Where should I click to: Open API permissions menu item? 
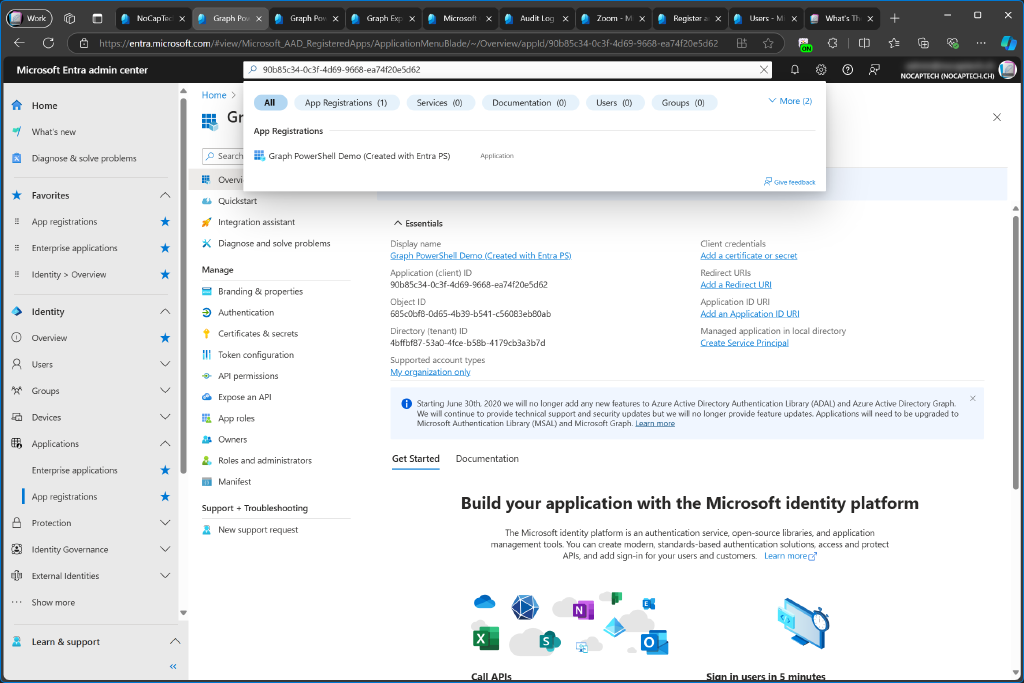coord(248,376)
